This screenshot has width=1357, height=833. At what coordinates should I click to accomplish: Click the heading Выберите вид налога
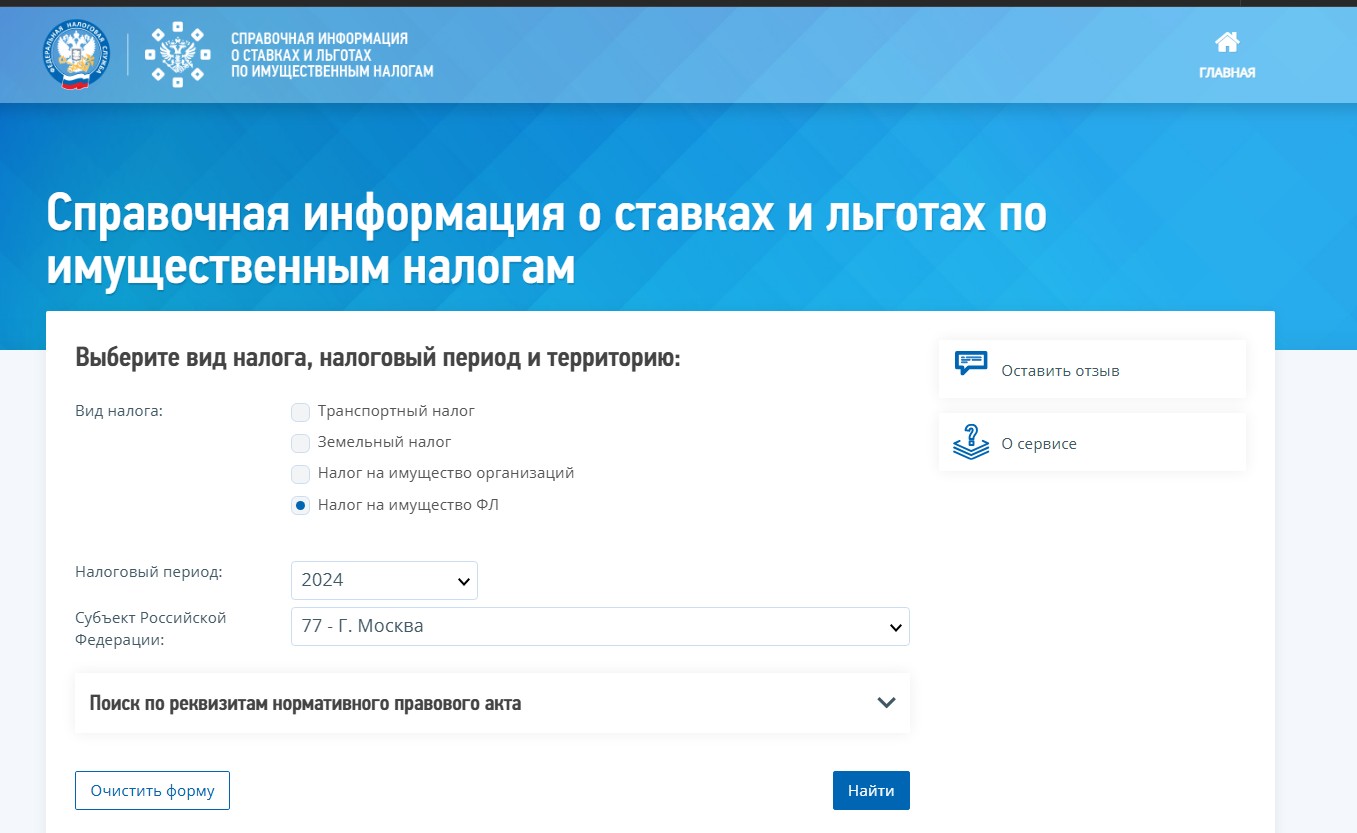click(x=378, y=358)
